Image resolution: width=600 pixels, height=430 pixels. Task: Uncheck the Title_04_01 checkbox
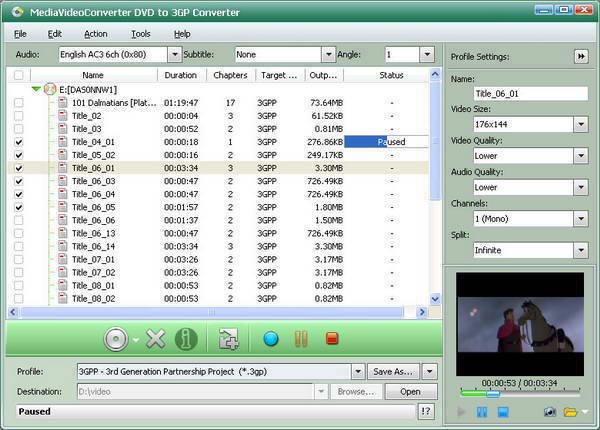click(18, 142)
